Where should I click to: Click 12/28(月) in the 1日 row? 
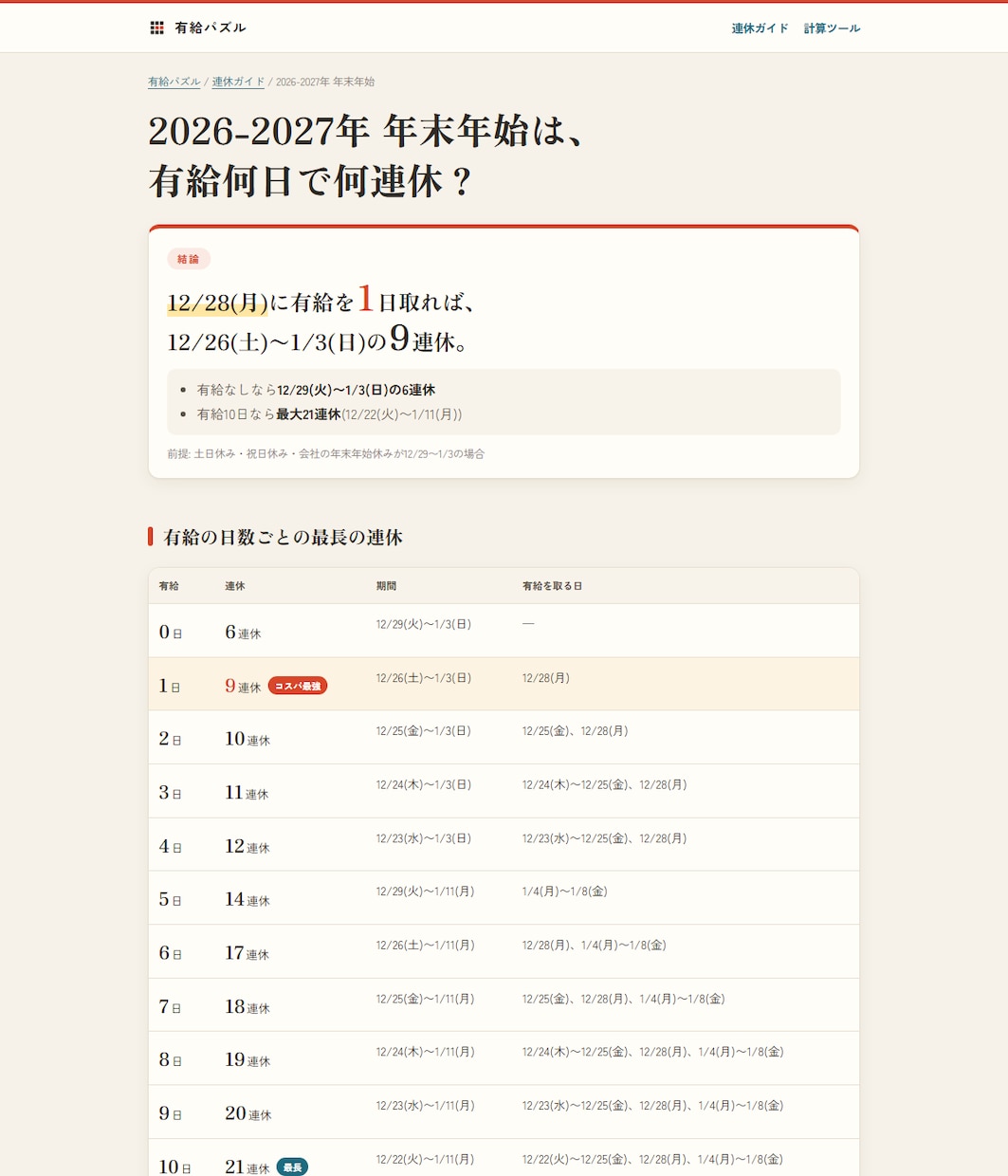coord(546,678)
